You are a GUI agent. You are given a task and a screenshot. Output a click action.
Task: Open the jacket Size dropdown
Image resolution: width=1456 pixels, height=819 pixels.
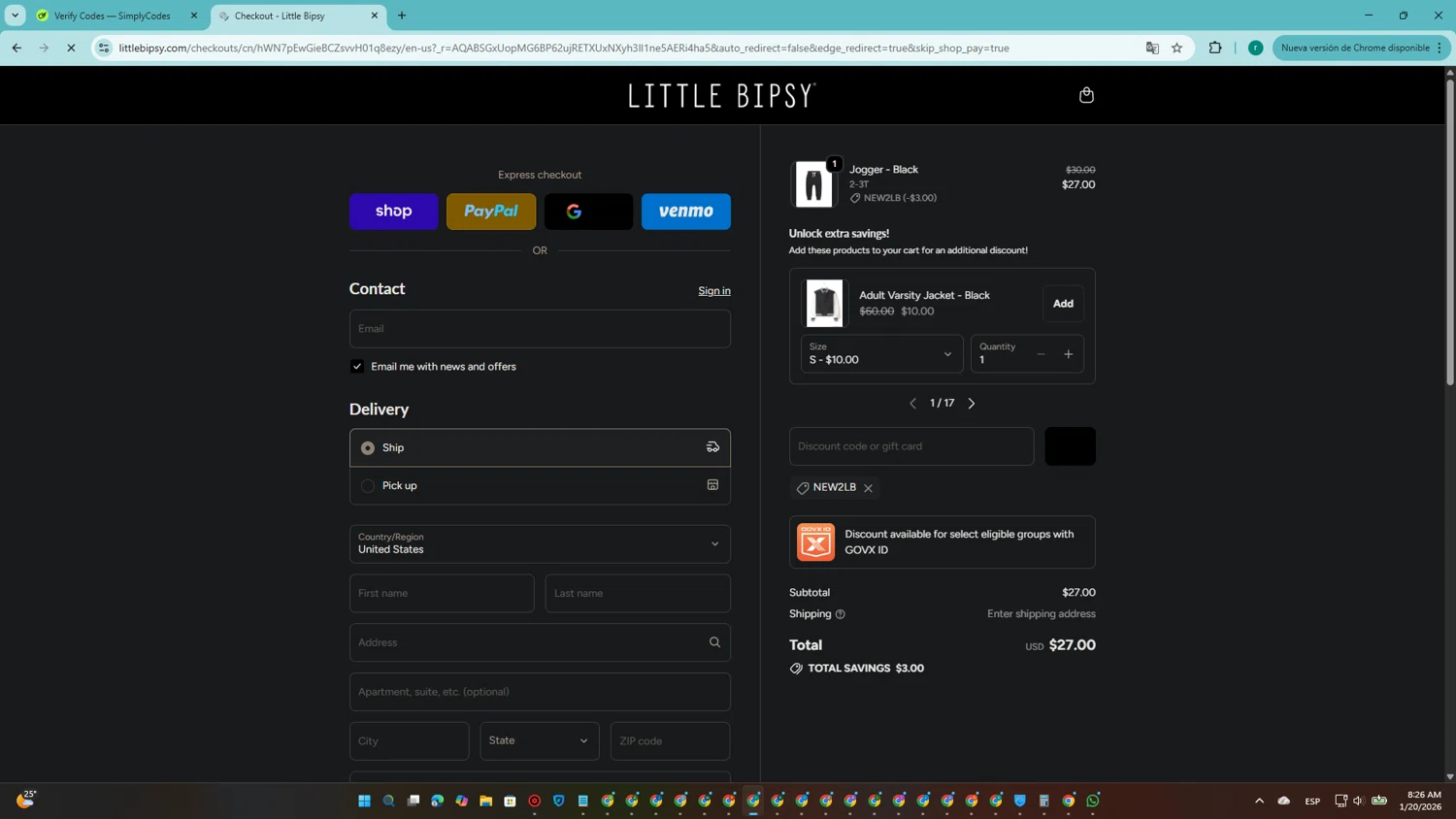[881, 353]
